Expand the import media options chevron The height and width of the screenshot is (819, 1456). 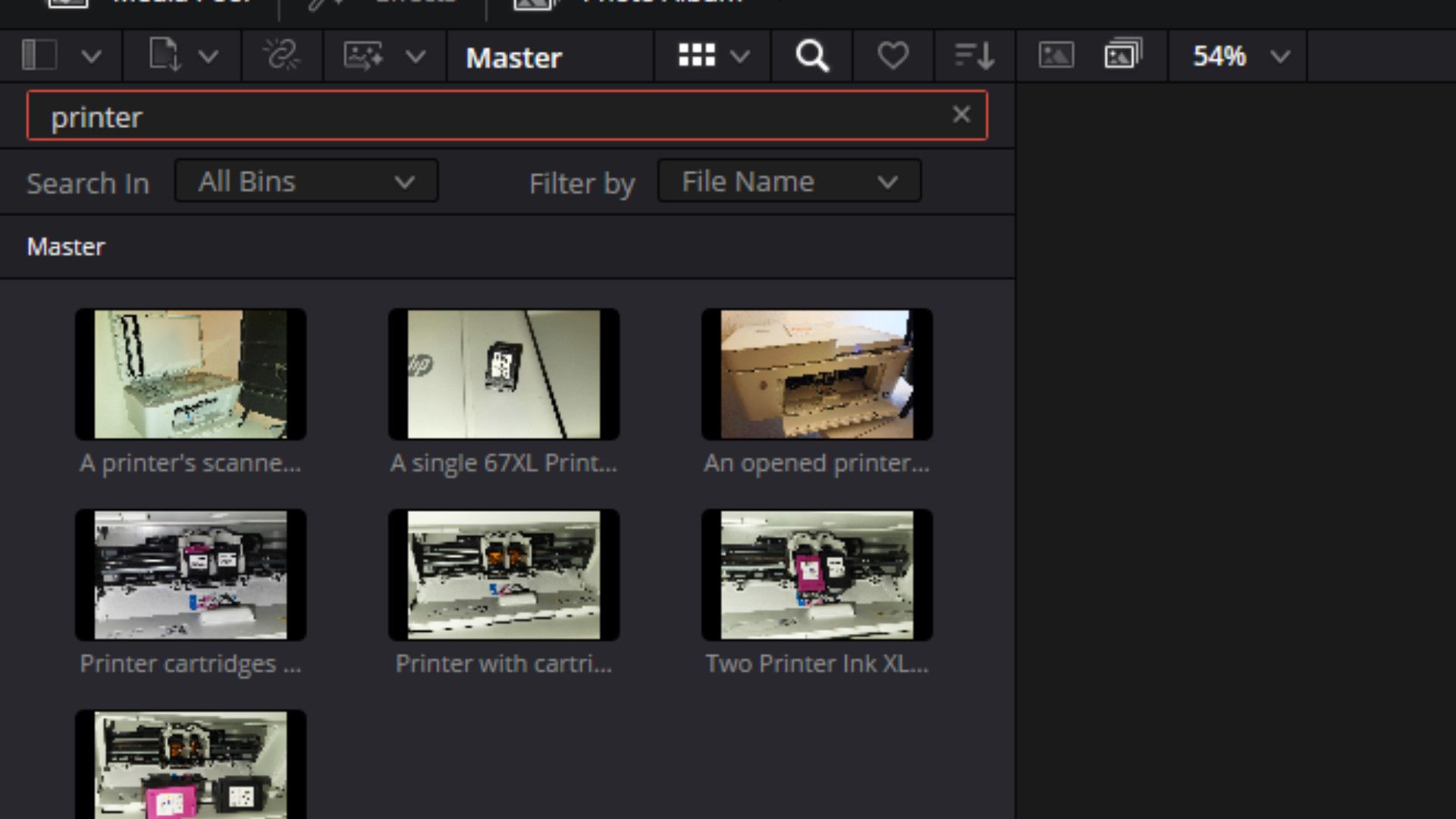click(209, 56)
